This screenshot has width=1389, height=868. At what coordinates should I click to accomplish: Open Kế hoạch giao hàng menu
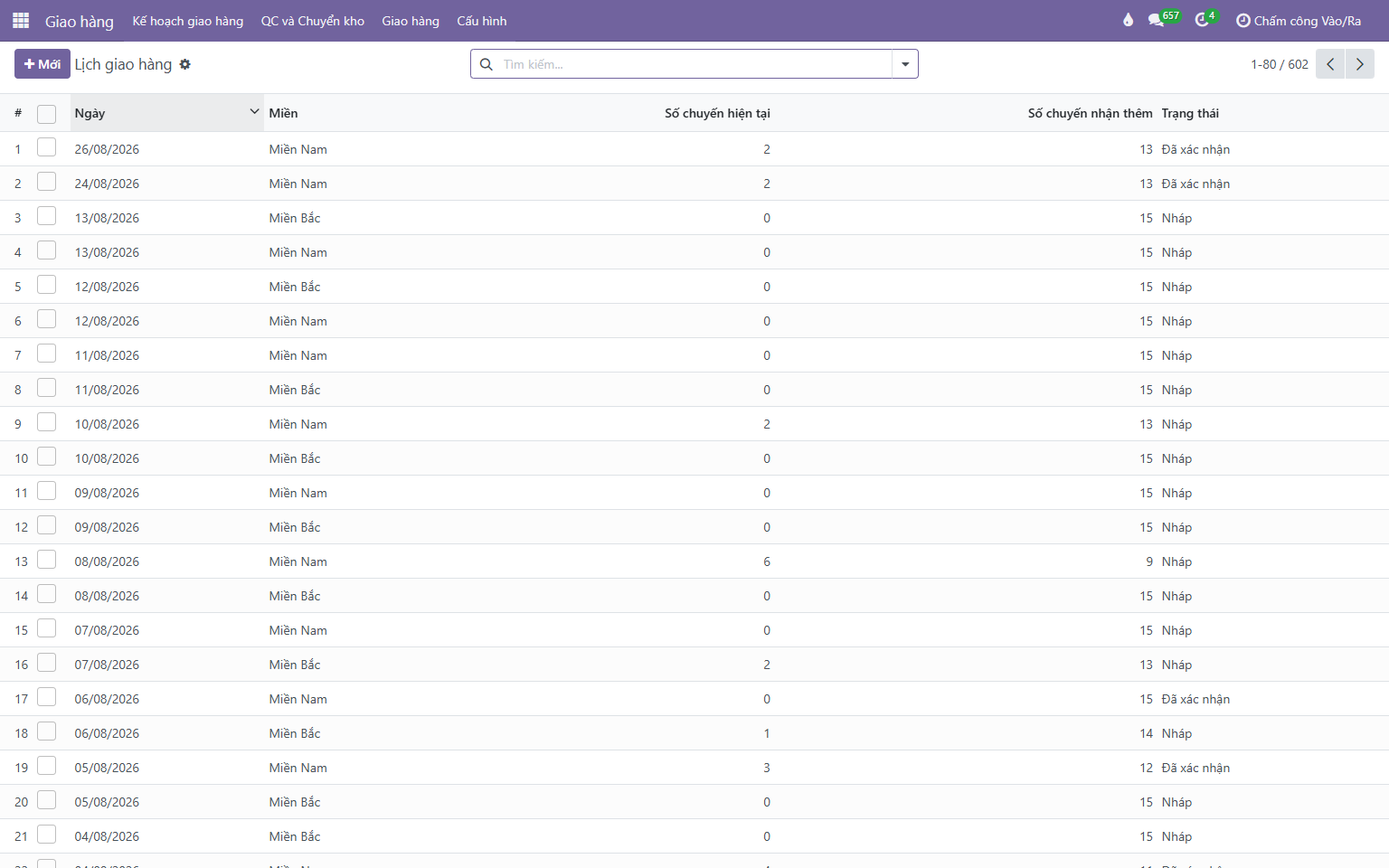point(188,21)
